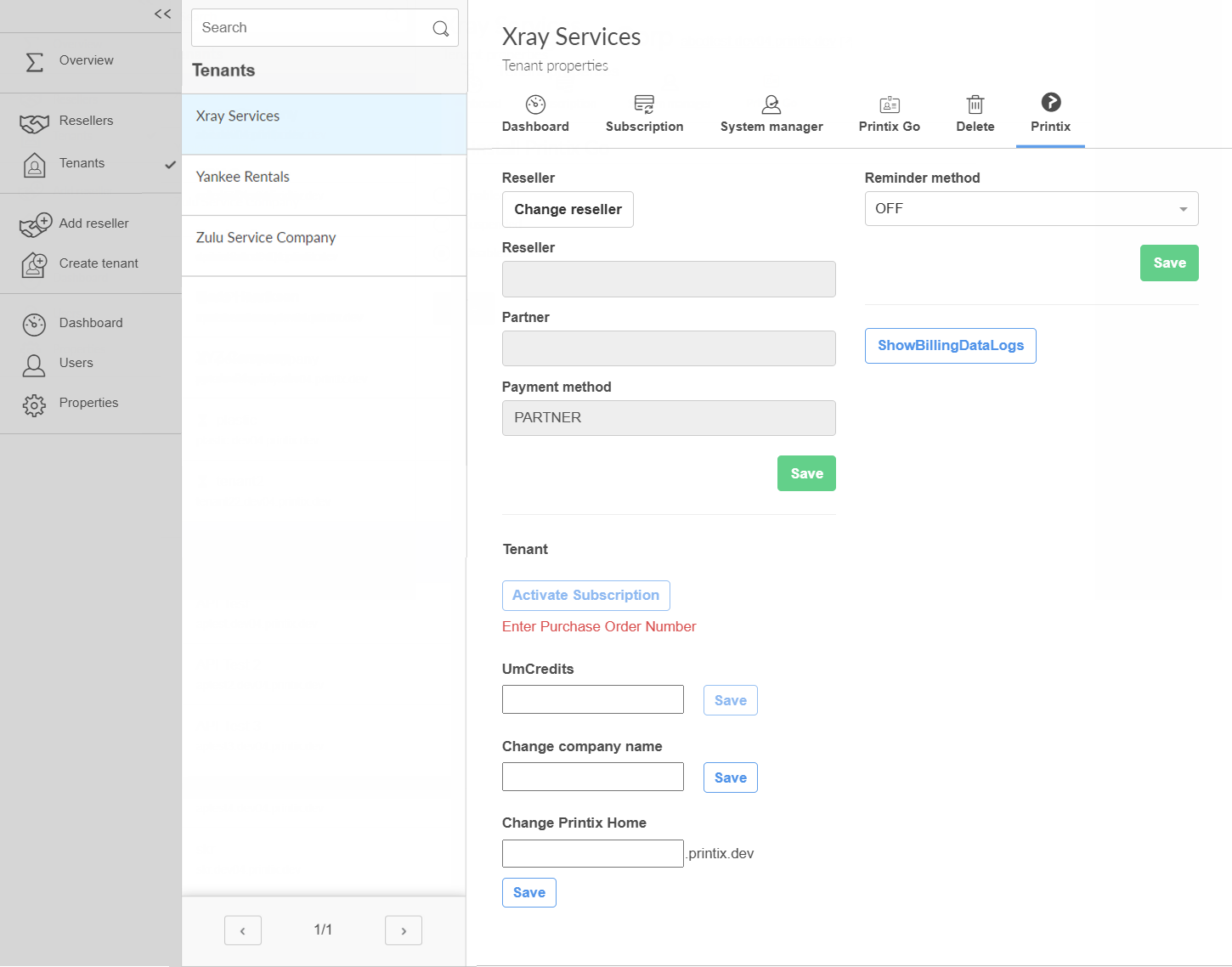This screenshot has width=1232, height=967.
Task: Open the tenant Delete trash tab
Action: 975,114
